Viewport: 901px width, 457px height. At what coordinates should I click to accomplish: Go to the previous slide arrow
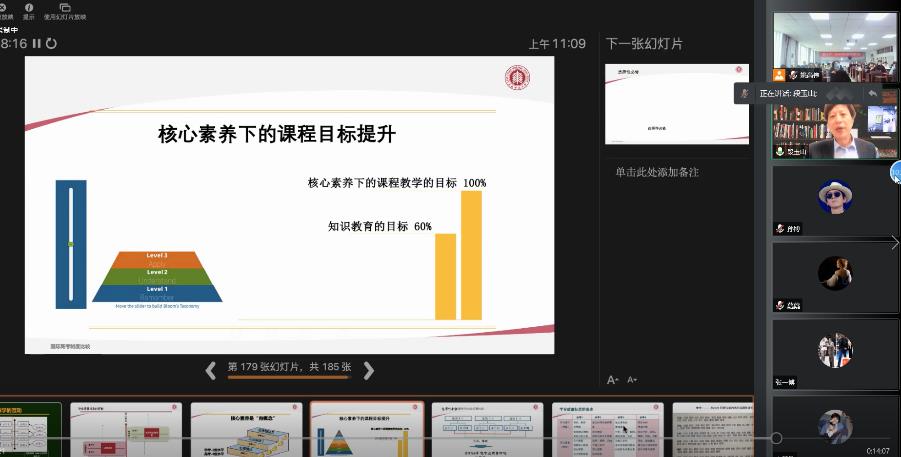[211, 370]
